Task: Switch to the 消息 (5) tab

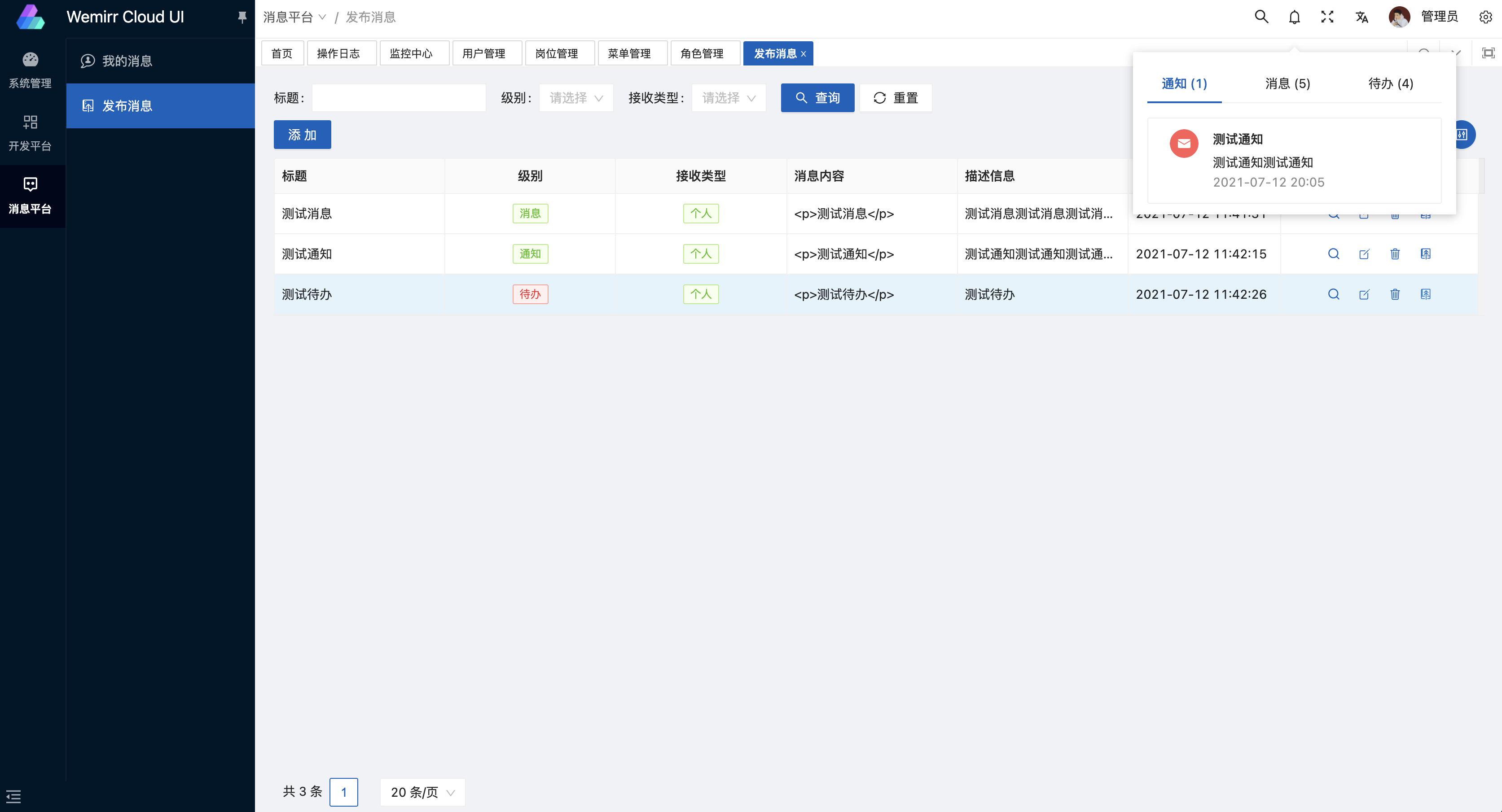Action: [1287, 84]
